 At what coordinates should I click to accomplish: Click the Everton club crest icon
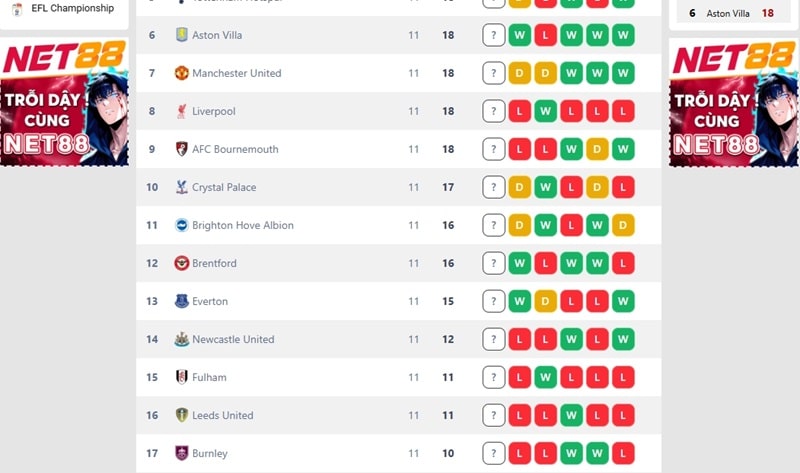point(181,301)
